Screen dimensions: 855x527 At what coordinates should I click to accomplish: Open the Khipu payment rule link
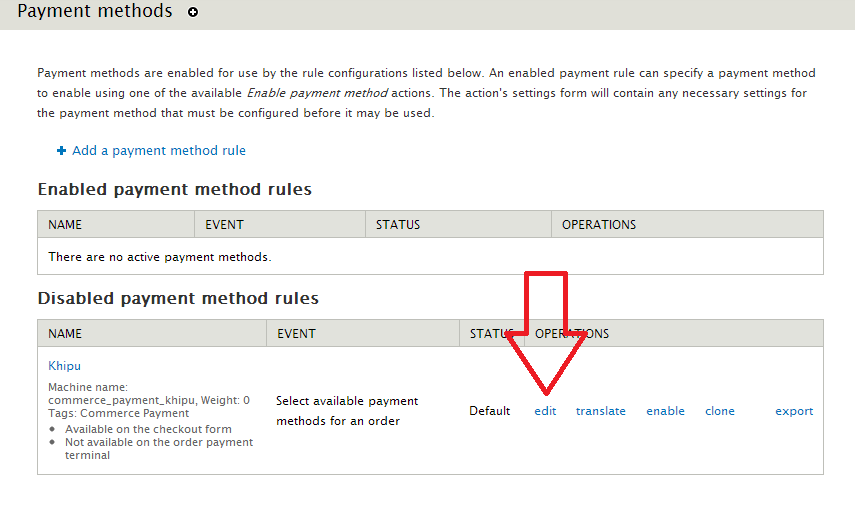point(64,366)
